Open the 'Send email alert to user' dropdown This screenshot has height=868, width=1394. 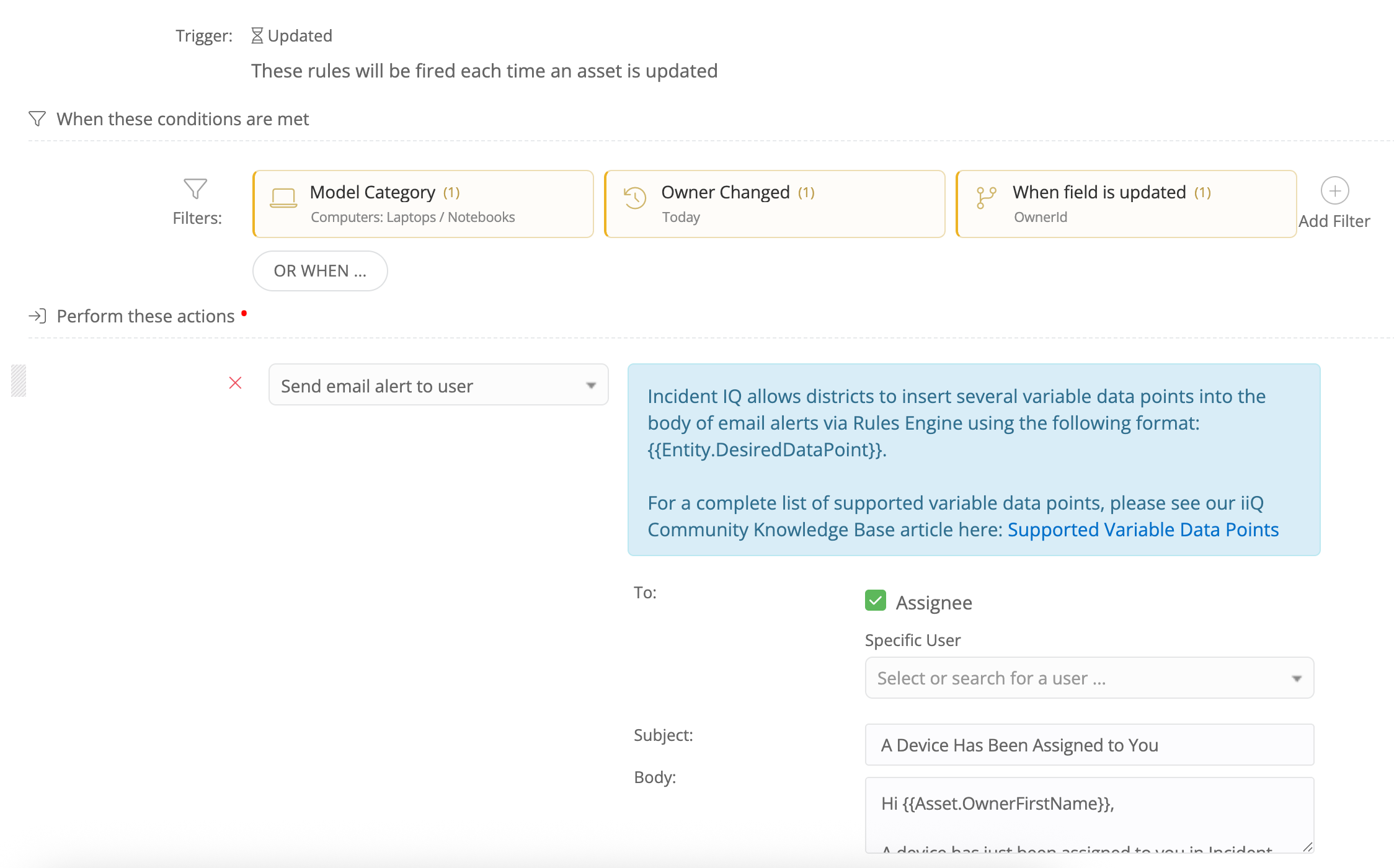click(x=438, y=385)
